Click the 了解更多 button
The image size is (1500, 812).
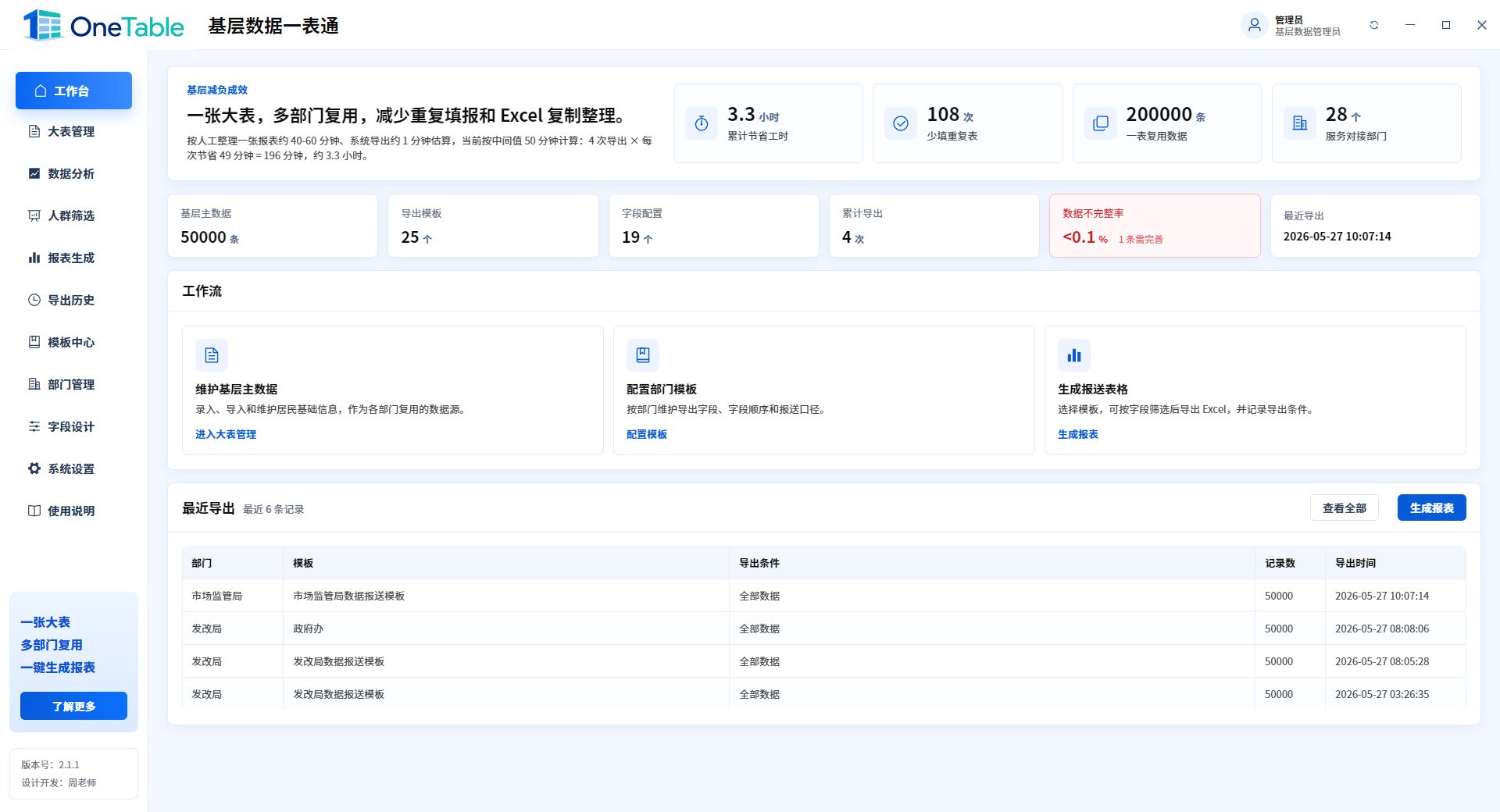pos(73,706)
